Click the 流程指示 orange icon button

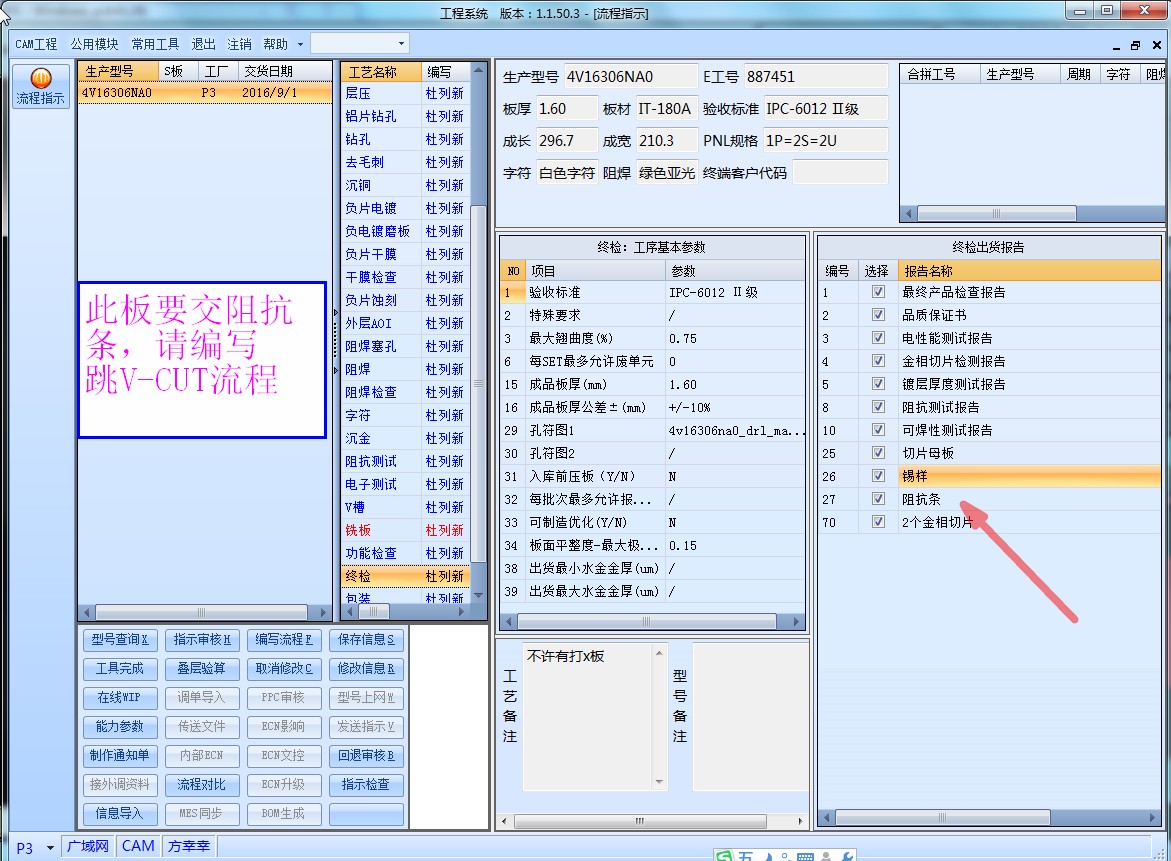click(41, 87)
